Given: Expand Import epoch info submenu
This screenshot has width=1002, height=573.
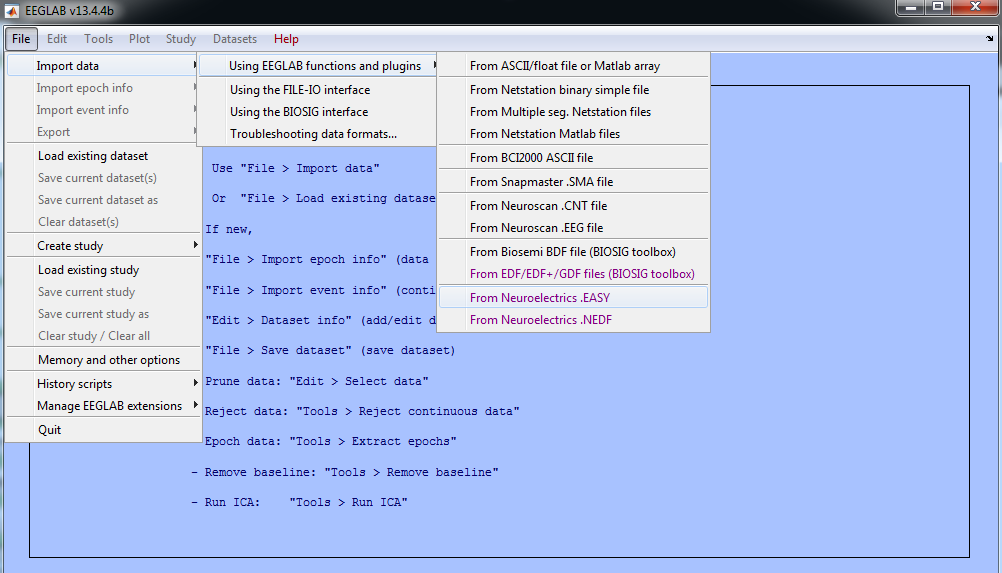Looking at the screenshot, I should (104, 88).
